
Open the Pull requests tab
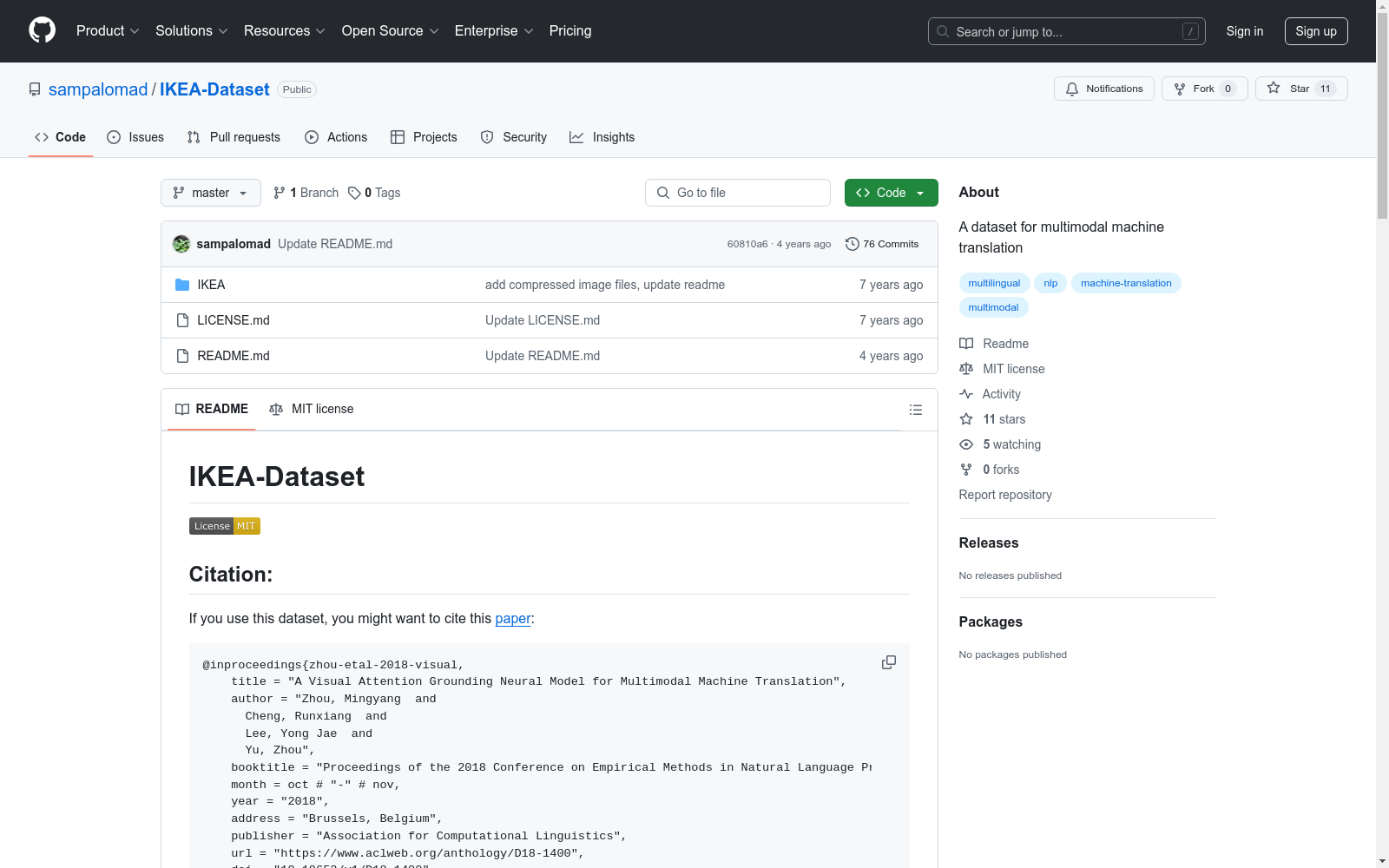click(x=234, y=137)
